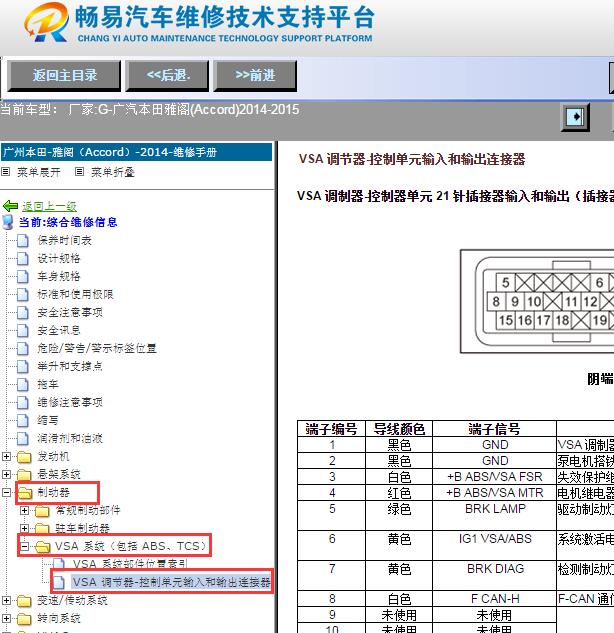The width and height of the screenshot is (614, 633).
Task: Click the 常规制动部件 folder icon
Action: click(x=42, y=511)
